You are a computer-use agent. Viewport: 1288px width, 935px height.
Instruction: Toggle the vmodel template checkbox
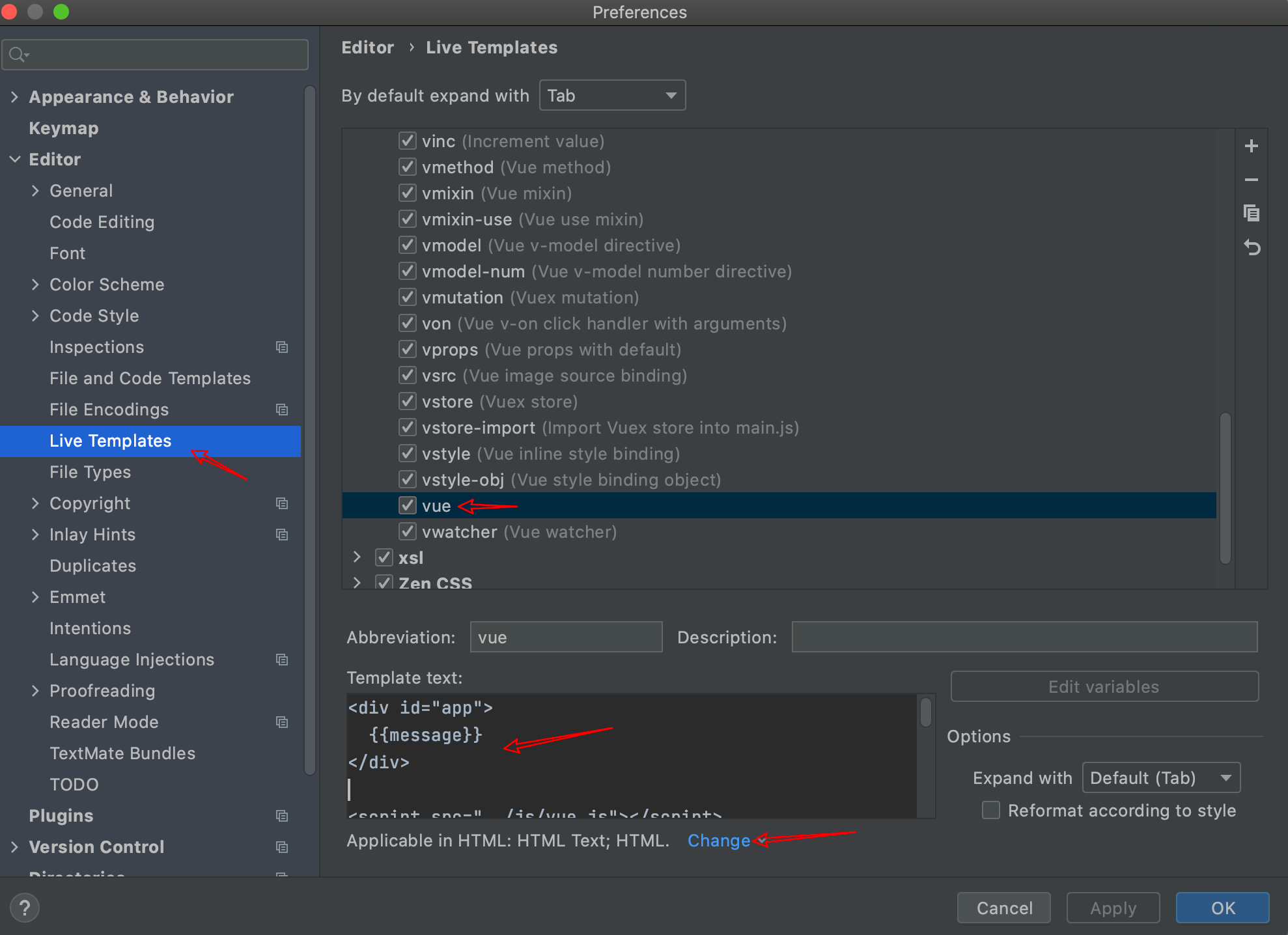pos(408,245)
